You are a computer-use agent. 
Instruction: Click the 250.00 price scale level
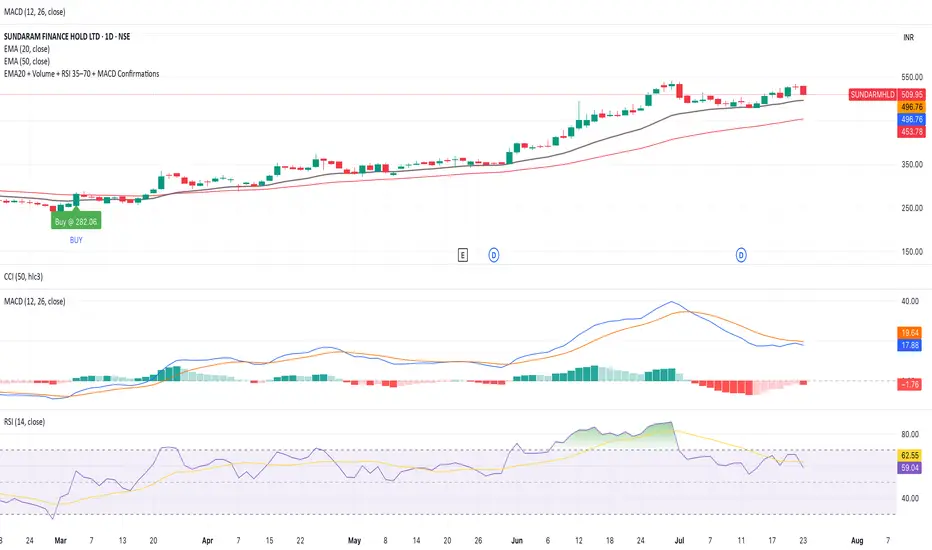[x=912, y=208]
